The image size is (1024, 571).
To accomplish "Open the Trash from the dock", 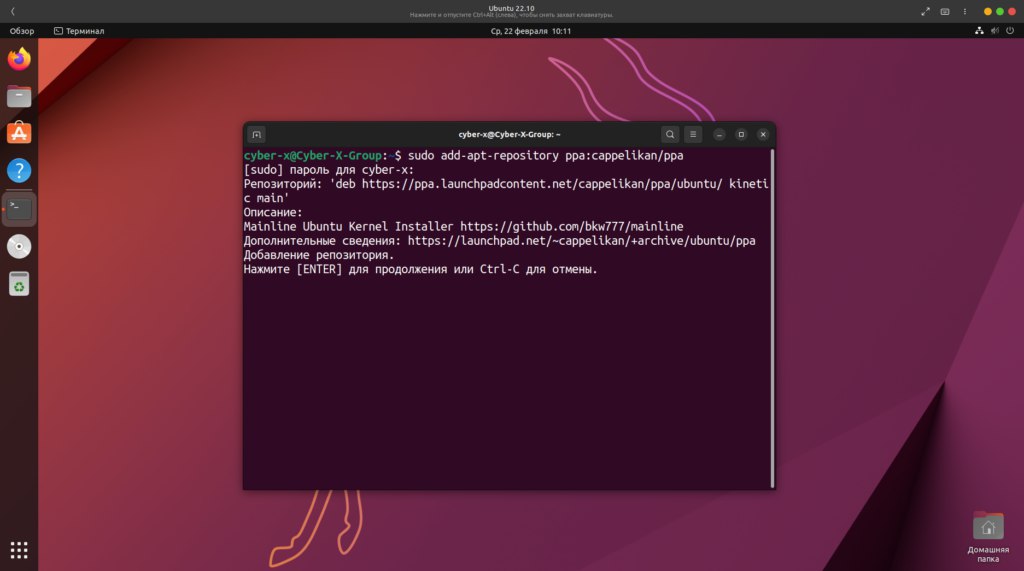I will [19, 284].
